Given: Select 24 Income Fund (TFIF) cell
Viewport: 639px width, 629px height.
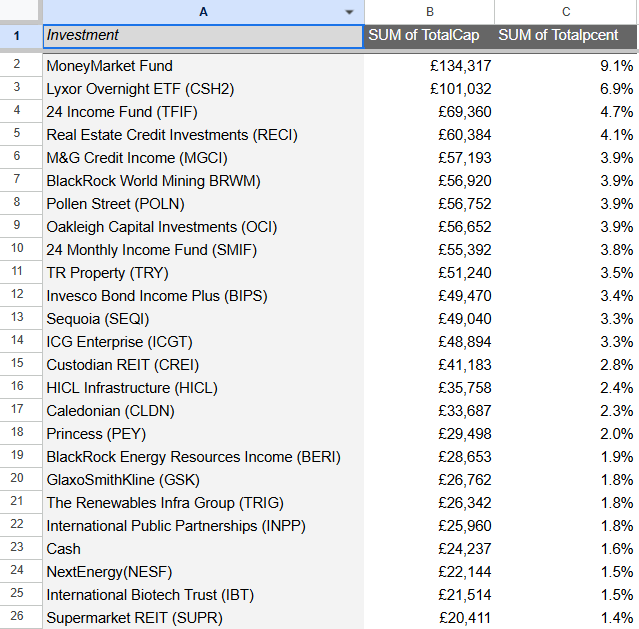Looking at the screenshot, I should click(x=203, y=112).
